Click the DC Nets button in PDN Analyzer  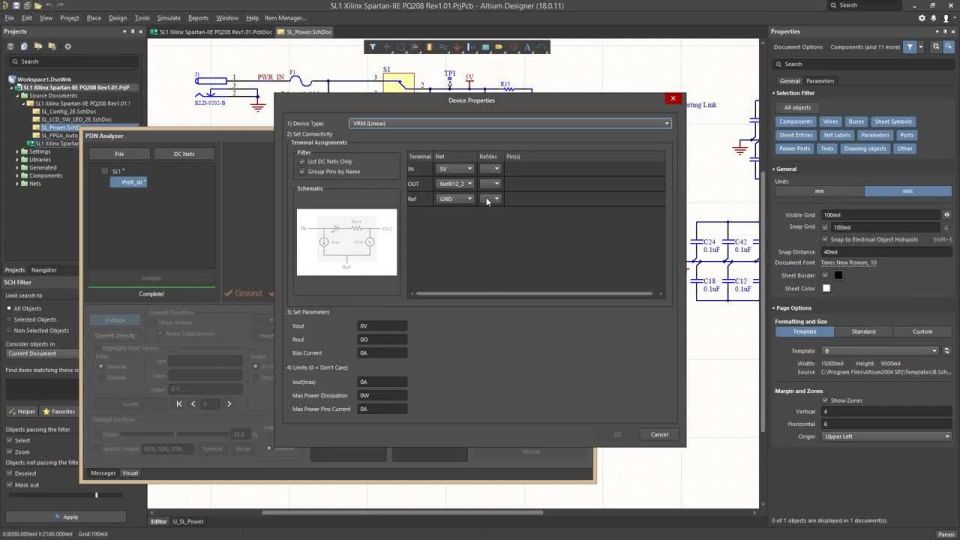pos(184,154)
